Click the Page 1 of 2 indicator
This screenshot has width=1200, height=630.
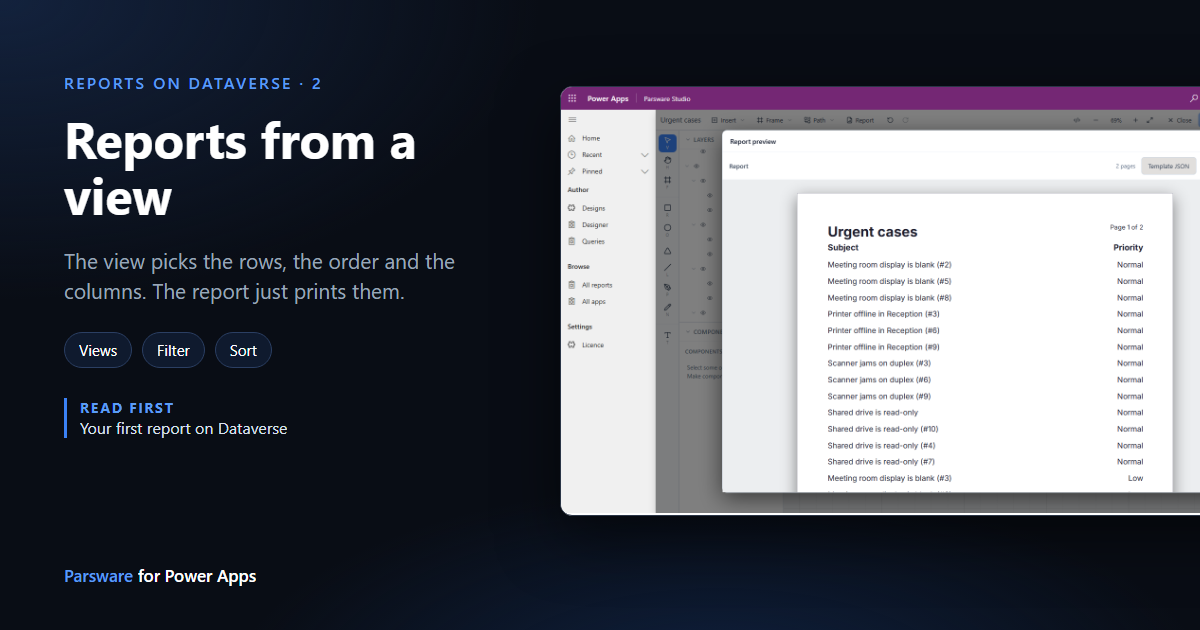coord(1127,228)
